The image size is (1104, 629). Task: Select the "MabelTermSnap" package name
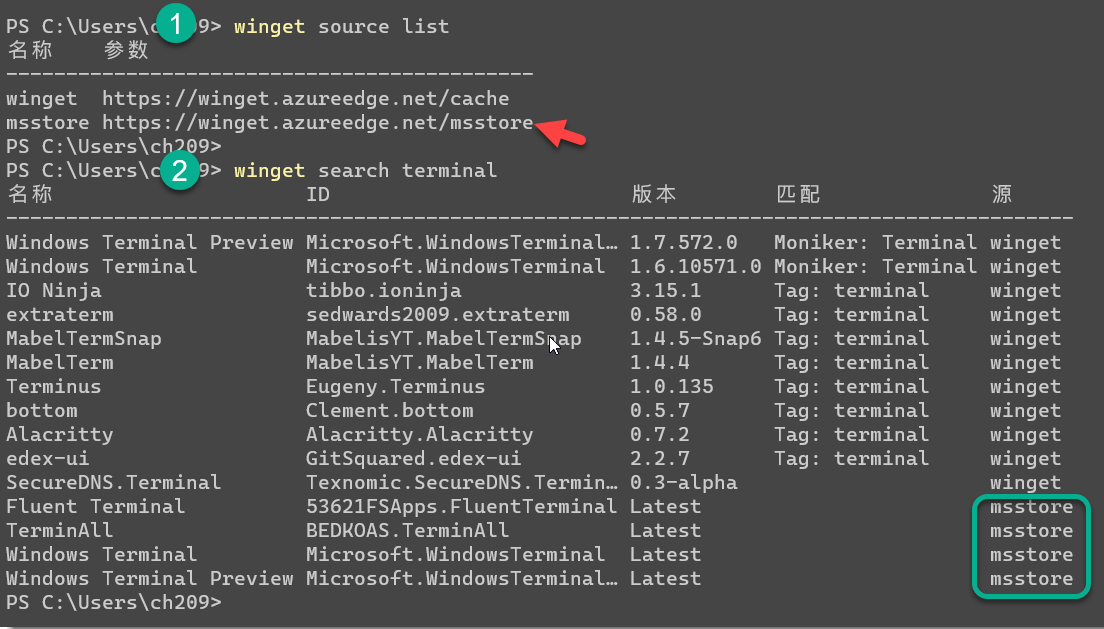click(84, 339)
